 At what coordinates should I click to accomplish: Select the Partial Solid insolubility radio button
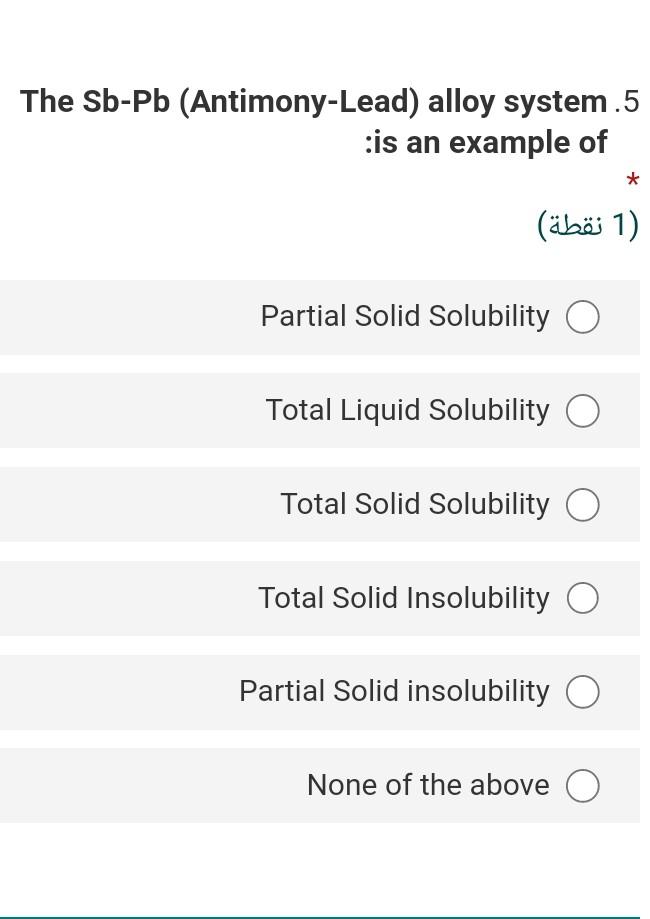583,692
